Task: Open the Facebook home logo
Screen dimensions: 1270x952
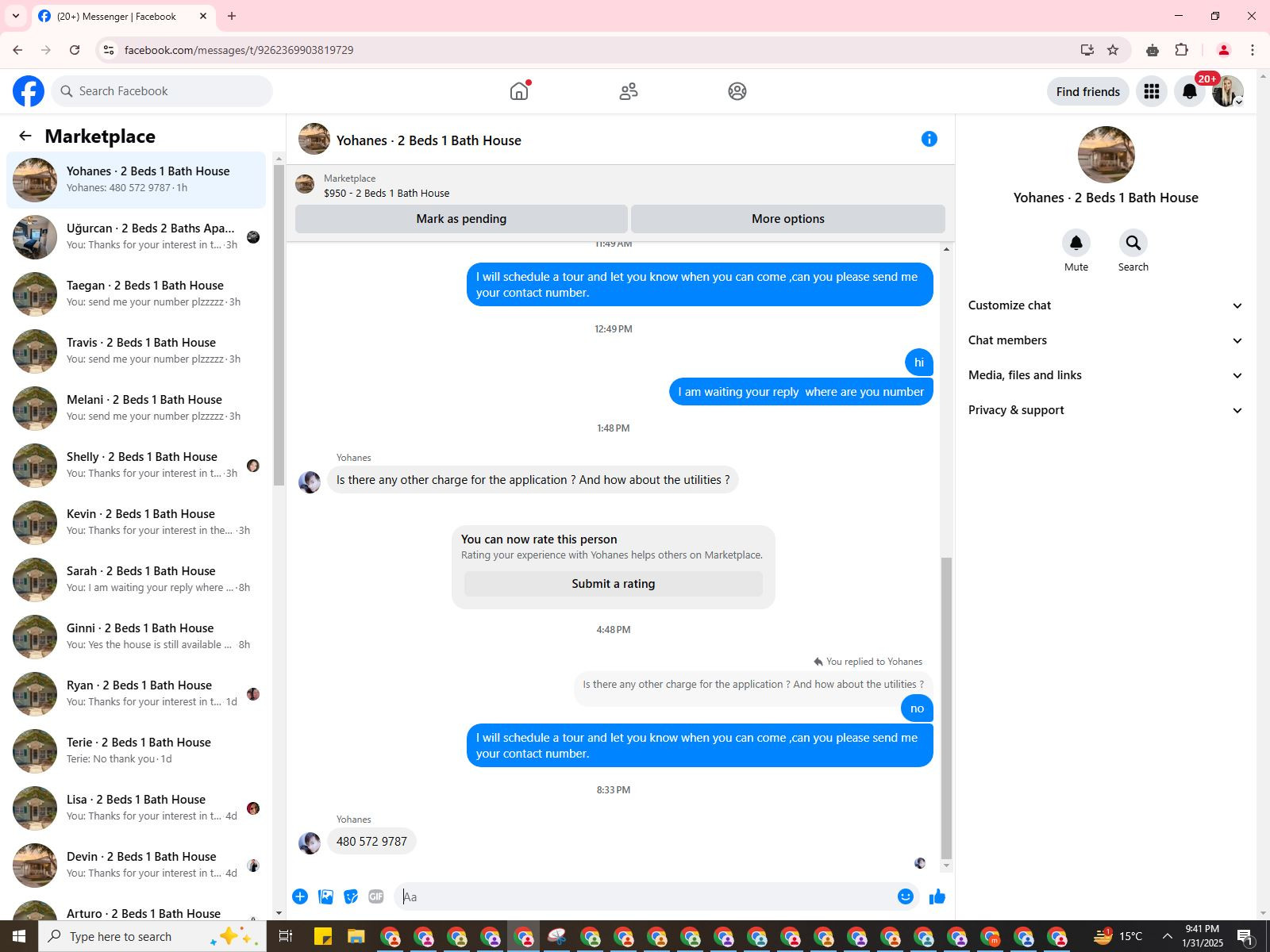Action: (29, 91)
